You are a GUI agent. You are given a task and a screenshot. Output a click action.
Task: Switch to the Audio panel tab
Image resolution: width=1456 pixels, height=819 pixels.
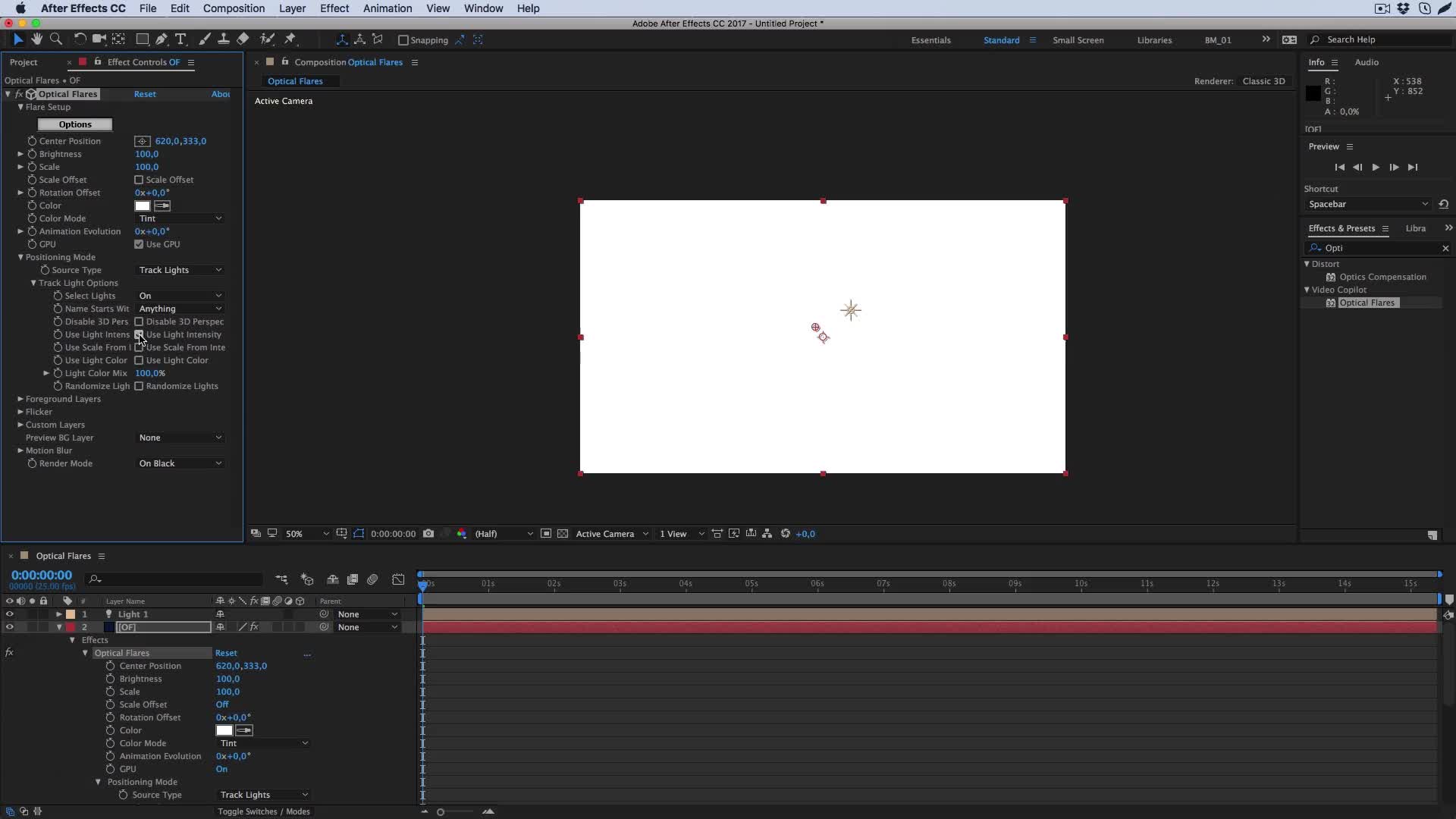click(1367, 62)
